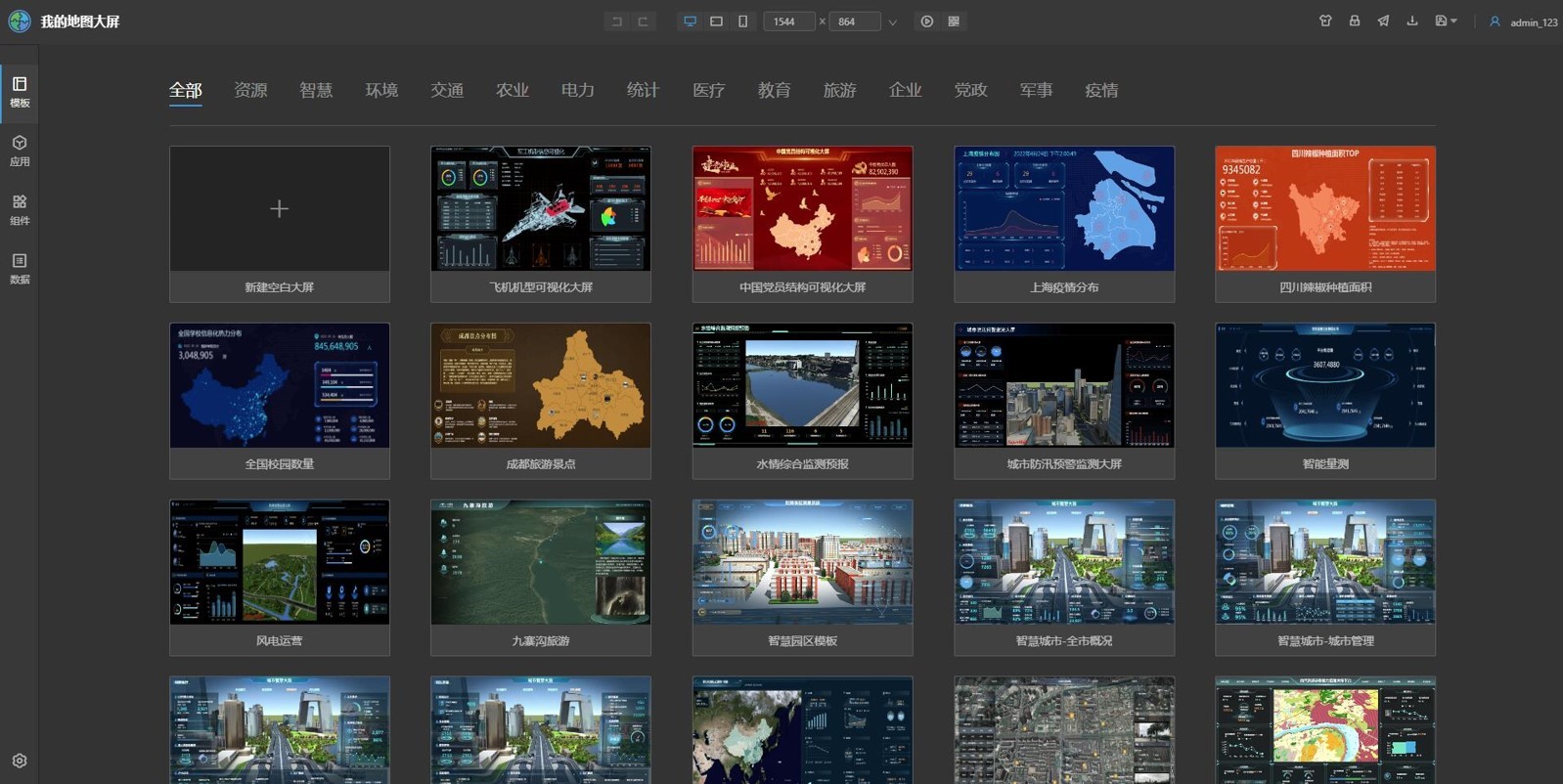Open the 应用 sidebar panel
Viewport: 1563px width, 784px height.
[20, 151]
